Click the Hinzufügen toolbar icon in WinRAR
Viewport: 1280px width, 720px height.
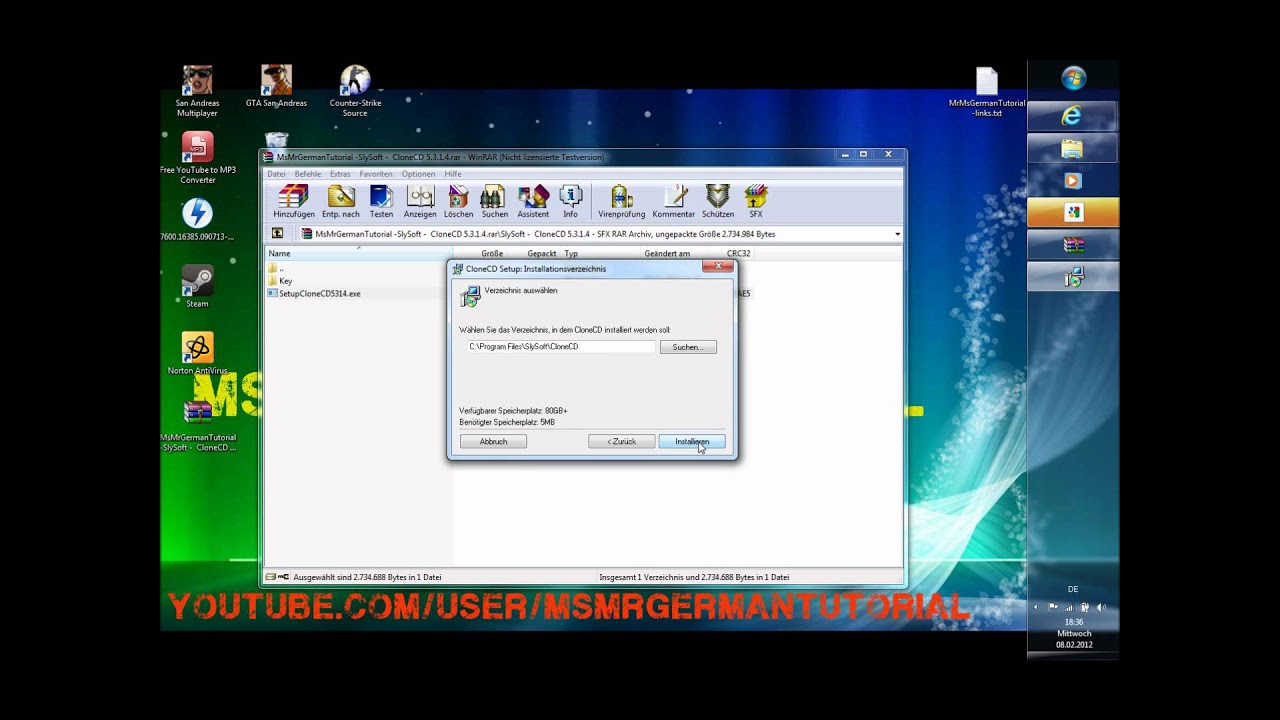[294, 201]
